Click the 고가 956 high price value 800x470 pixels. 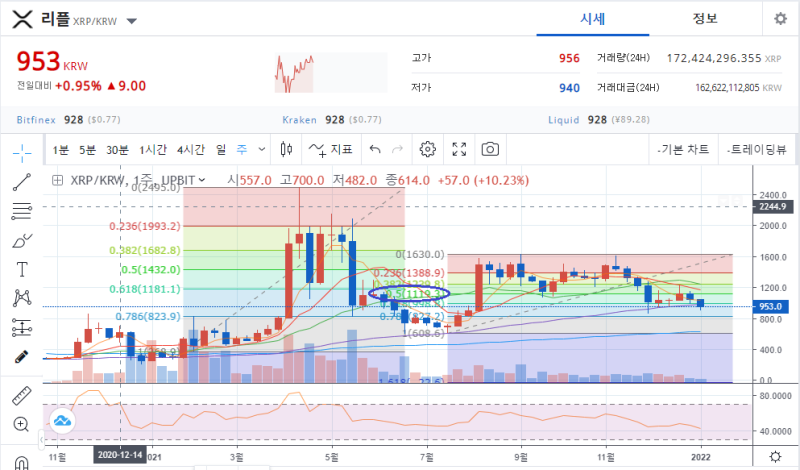[x=569, y=58]
